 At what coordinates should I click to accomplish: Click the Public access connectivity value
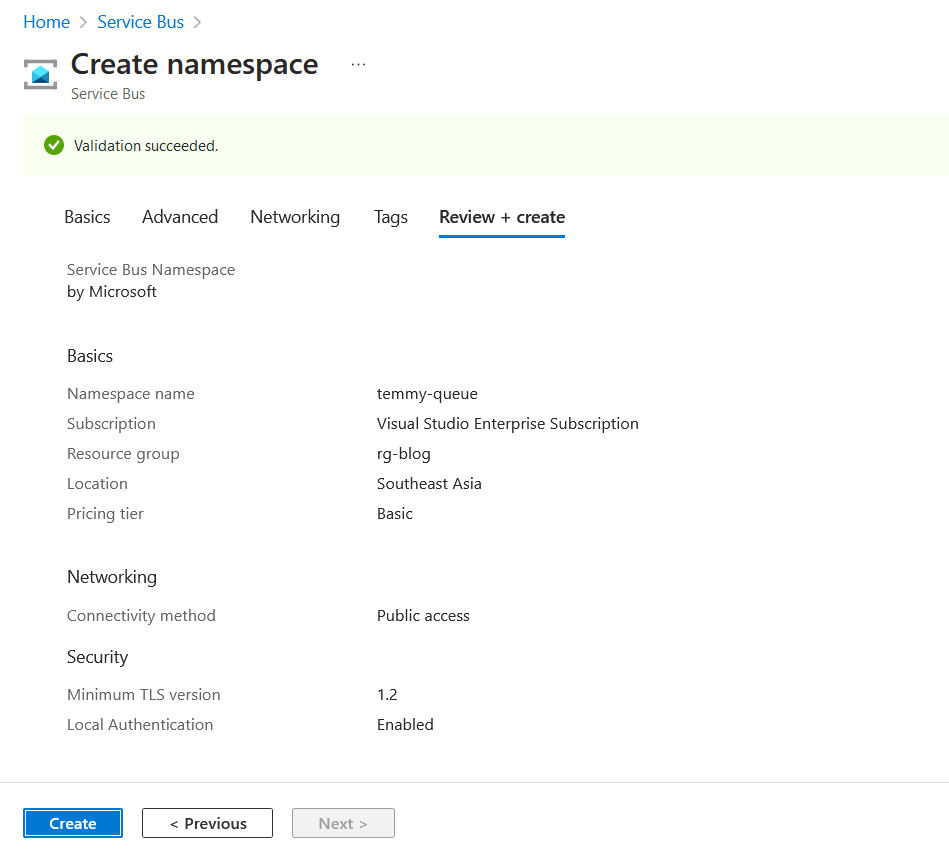[x=423, y=615]
